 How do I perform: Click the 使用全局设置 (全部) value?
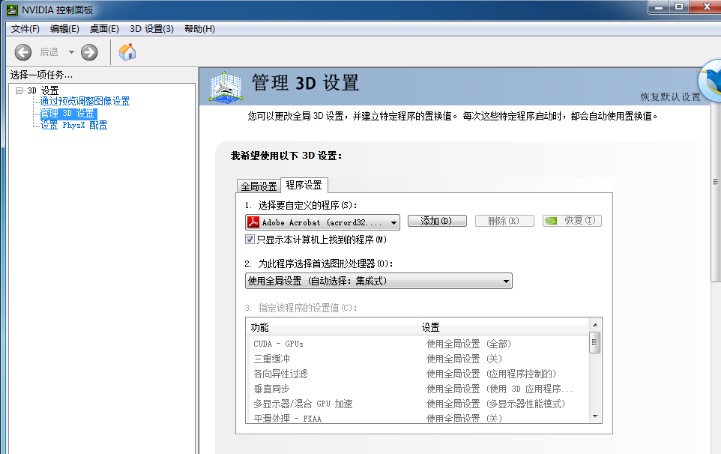click(x=469, y=344)
